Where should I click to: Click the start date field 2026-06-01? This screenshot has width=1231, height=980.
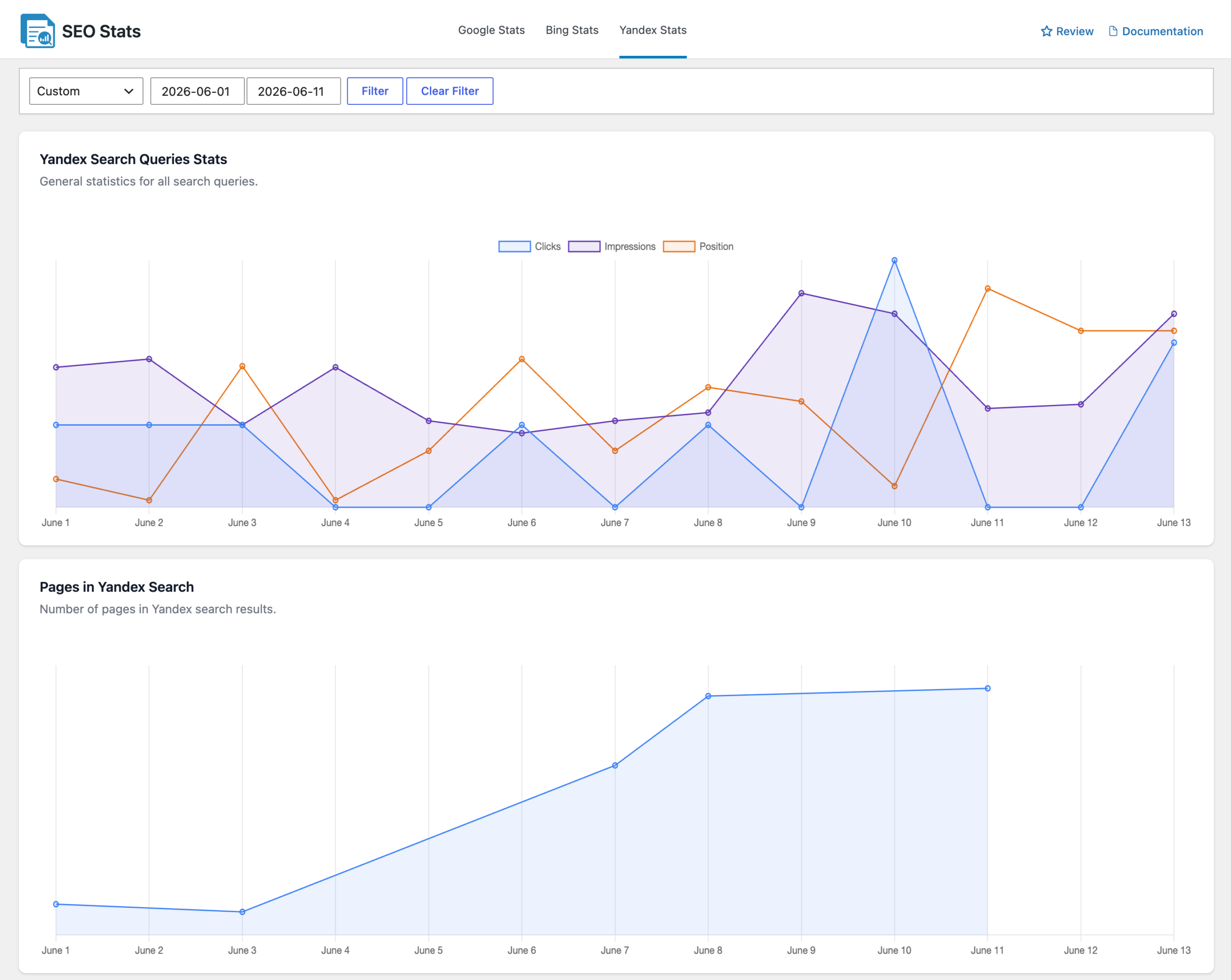point(198,91)
